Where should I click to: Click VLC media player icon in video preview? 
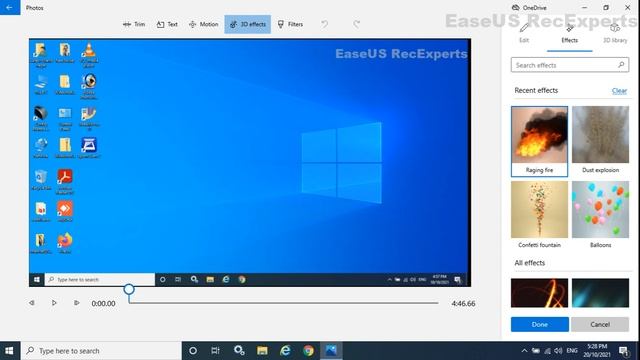[x=89, y=54]
